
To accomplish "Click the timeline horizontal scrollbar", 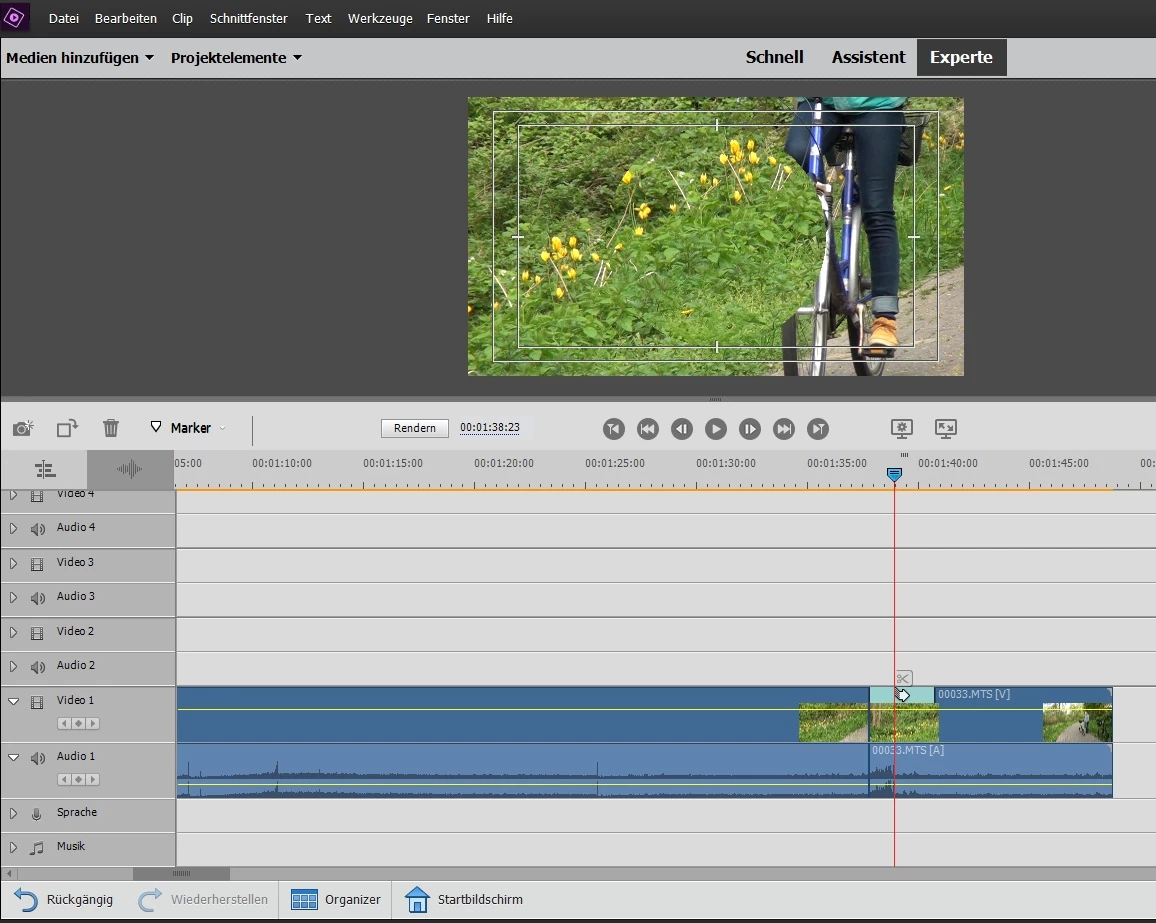I will click(x=181, y=873).
